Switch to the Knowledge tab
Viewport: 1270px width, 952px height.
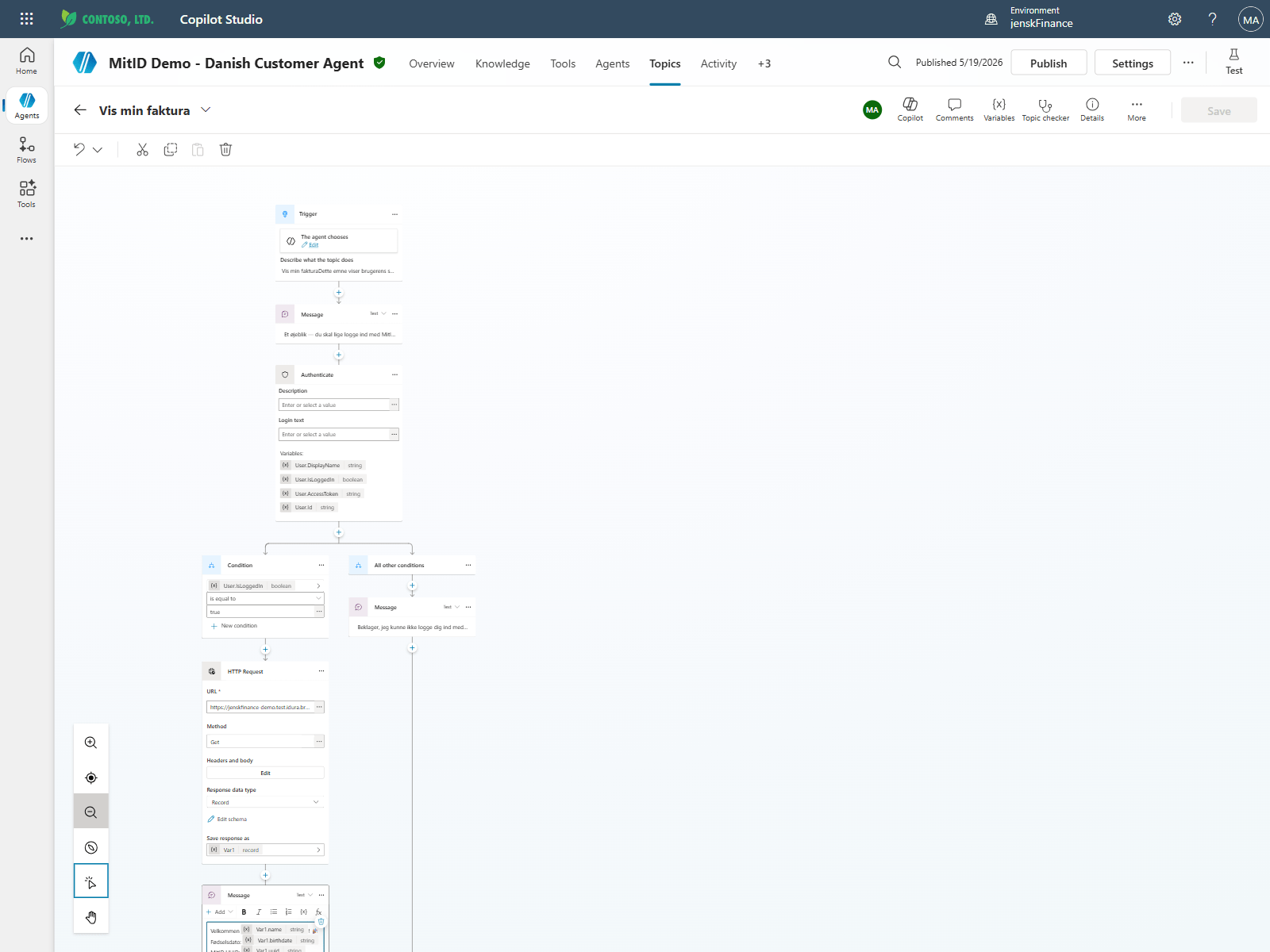[502, 63]
